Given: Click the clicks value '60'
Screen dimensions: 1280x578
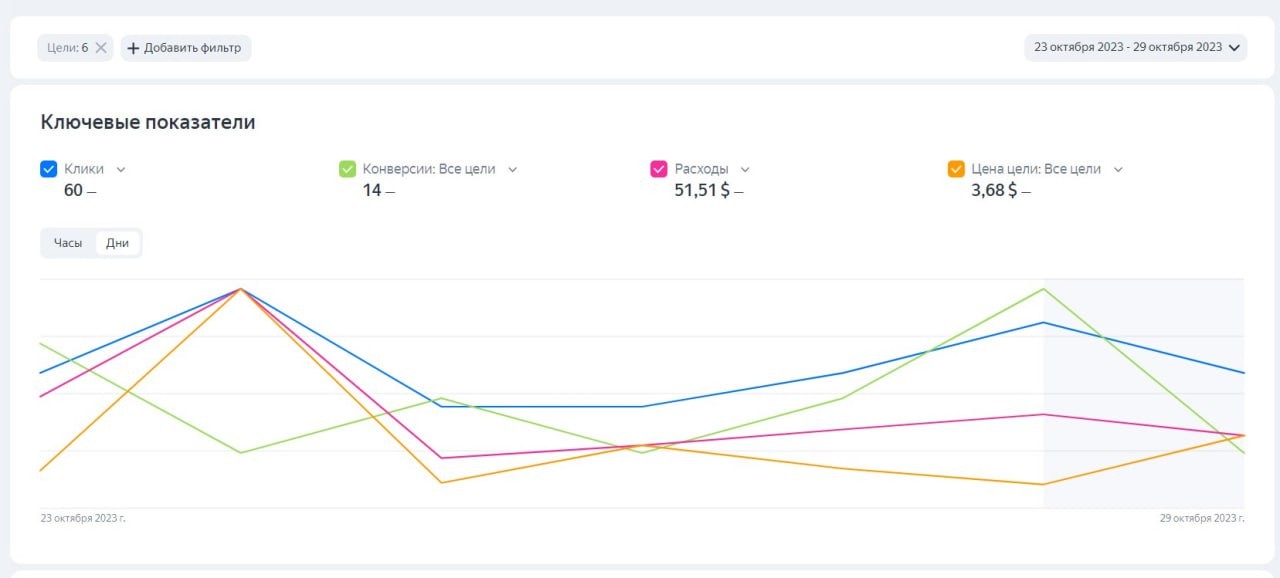Looking at the screenshot, I should click(x=73, y=190).
